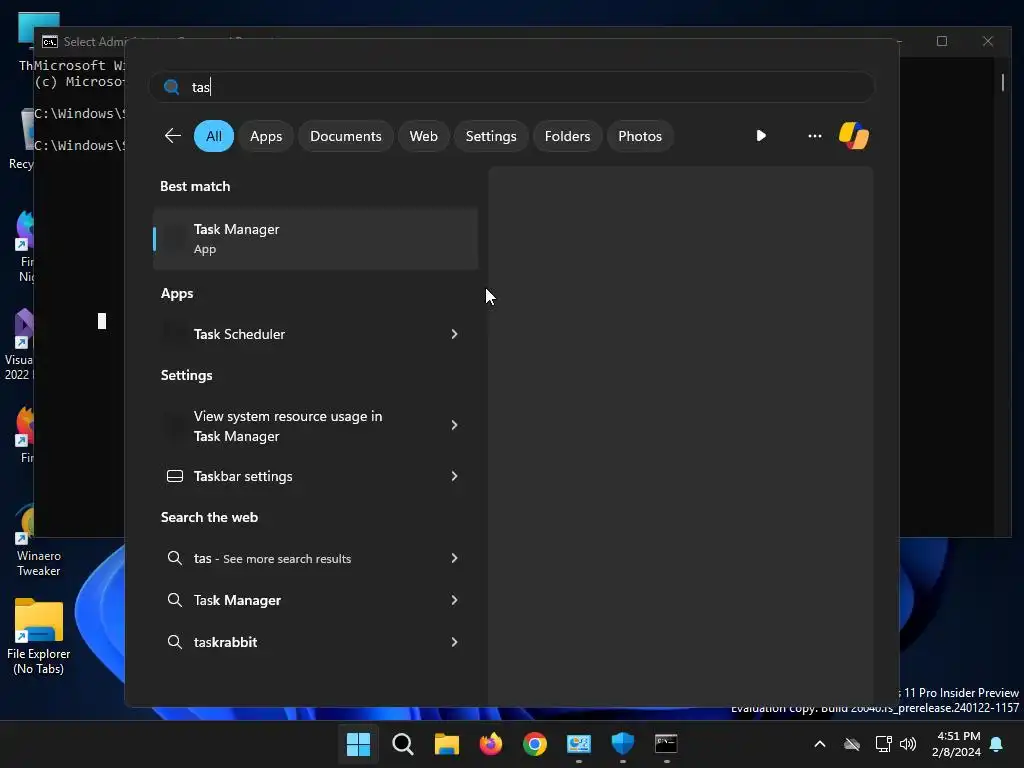Open Winaero Tweaker desktop shortcut
This screenshot has height=768, width=1024.
[x=39, y=541]
